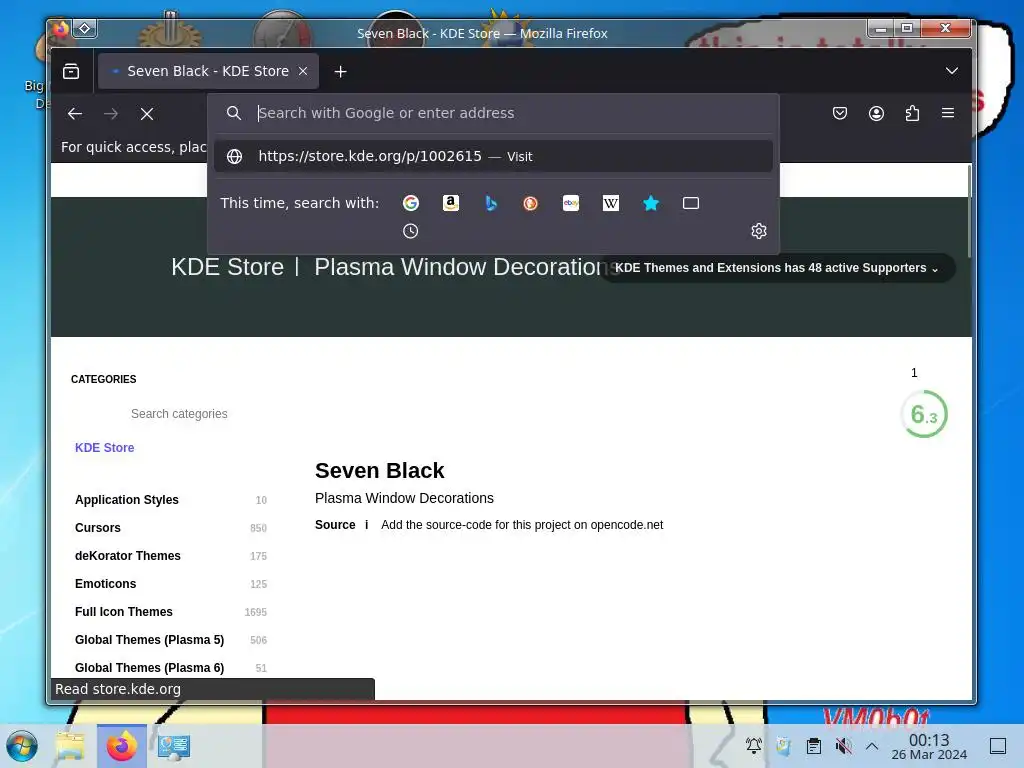Select Emoticons category

[106, 584]
